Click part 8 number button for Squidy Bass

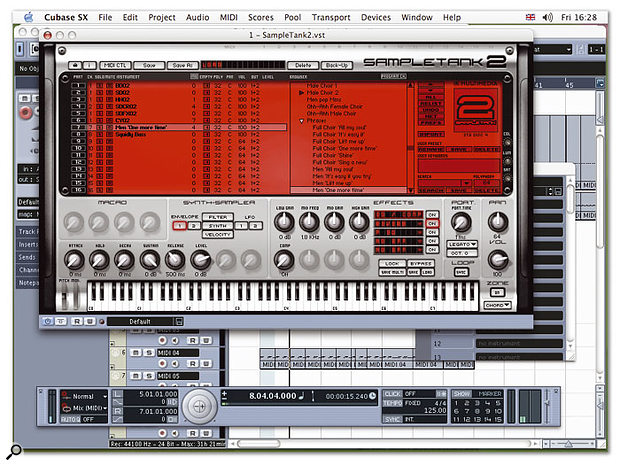point(78,134)
